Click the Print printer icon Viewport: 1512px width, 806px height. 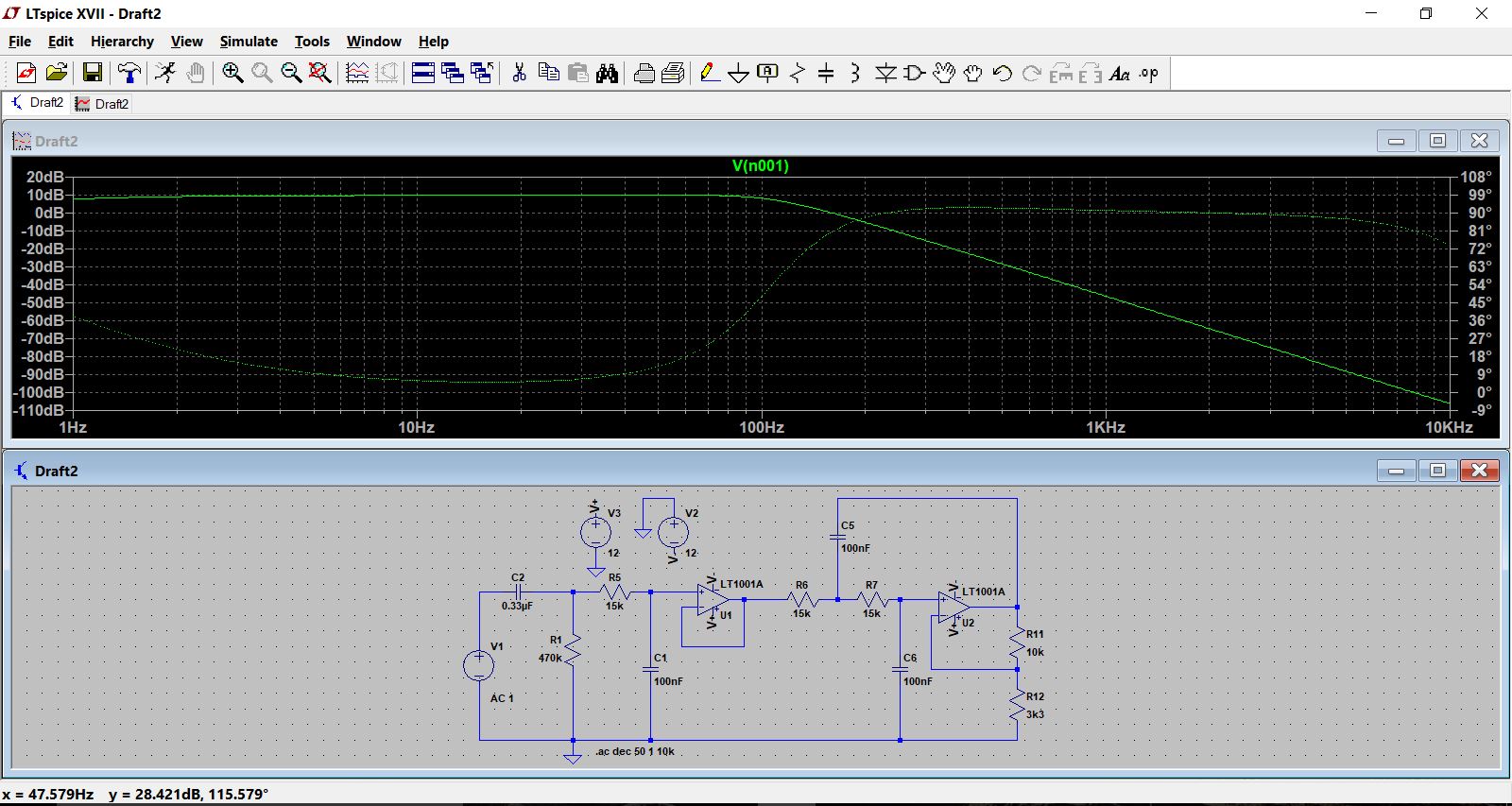tap(644, 73)
